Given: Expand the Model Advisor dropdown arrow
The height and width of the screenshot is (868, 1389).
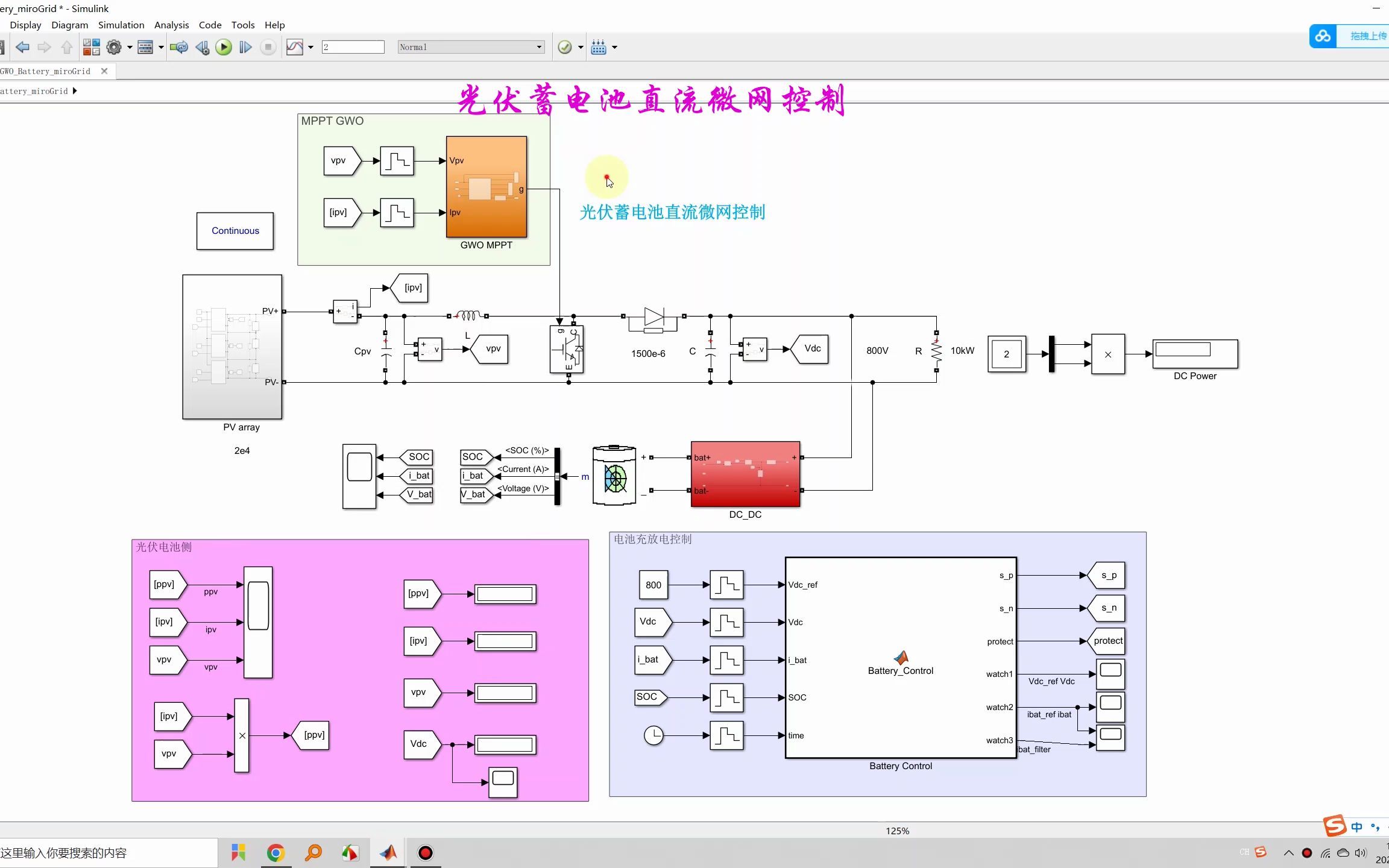Looking at the screenshot, I should tap(581, 47).
